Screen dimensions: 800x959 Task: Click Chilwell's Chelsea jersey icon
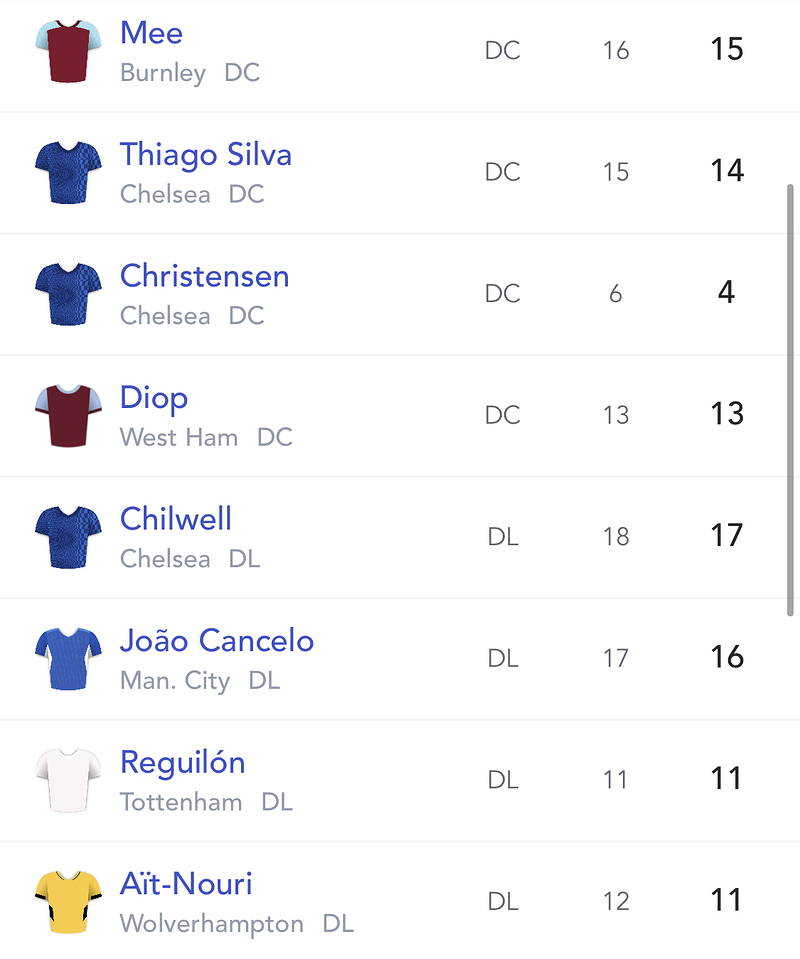click(x=68, y=538)
